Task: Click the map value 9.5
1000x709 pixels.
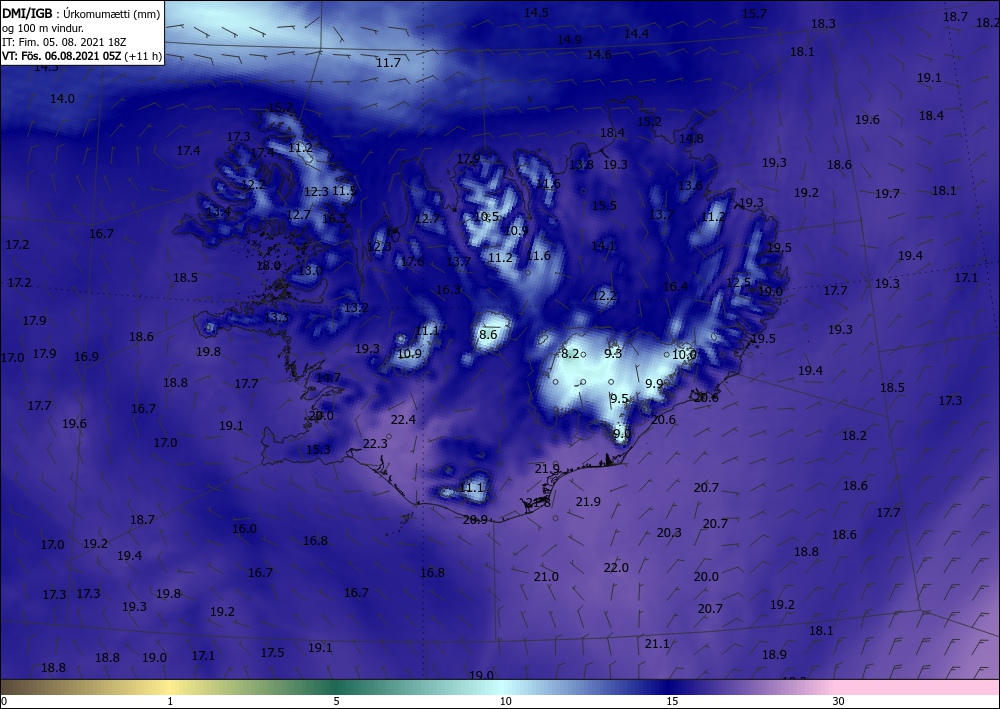Action: pos(619,399)
